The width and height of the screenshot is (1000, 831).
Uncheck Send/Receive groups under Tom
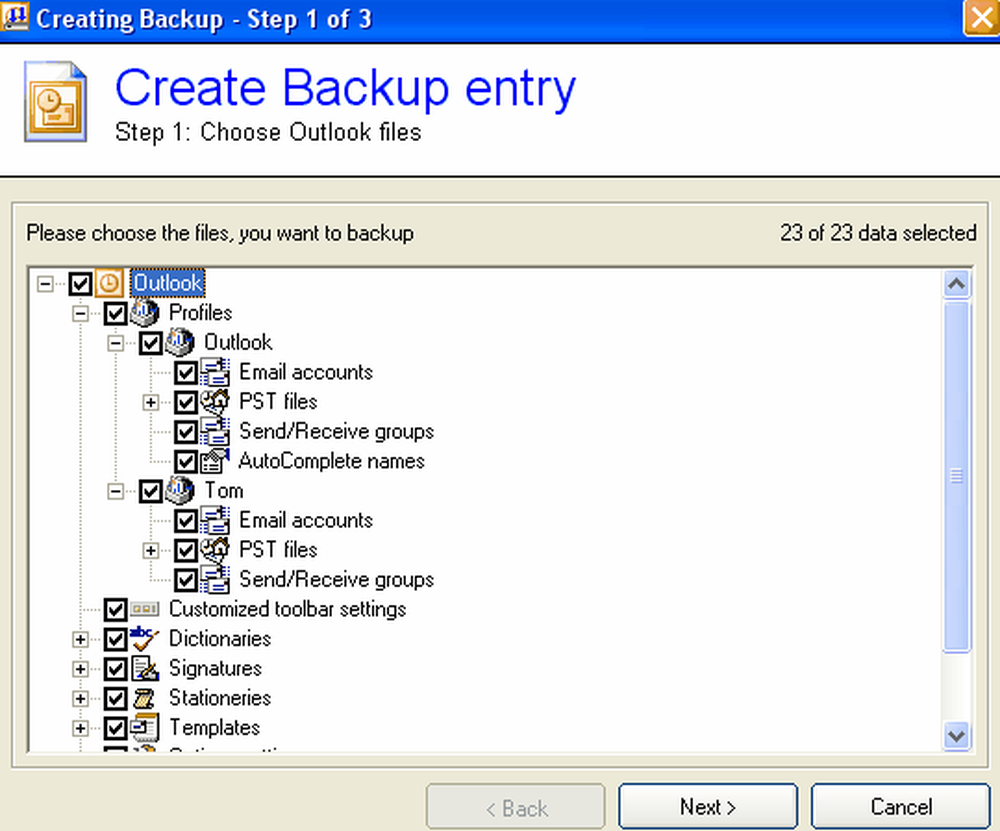pyautogui.click(x=186, y=580)
